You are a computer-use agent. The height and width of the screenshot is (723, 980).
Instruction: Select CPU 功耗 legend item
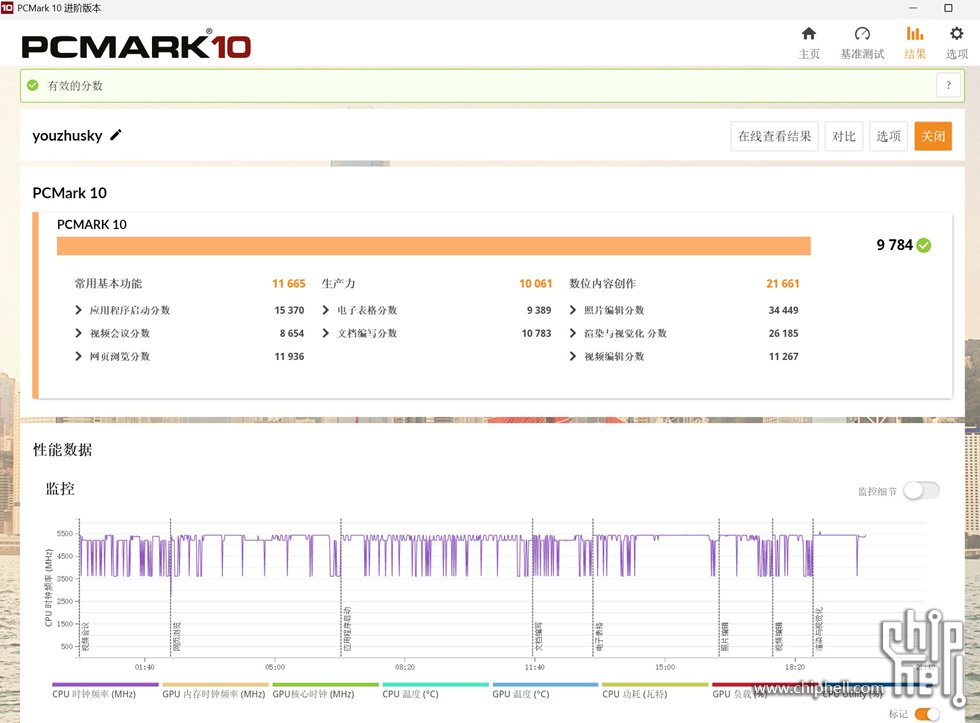coord(655,691)
